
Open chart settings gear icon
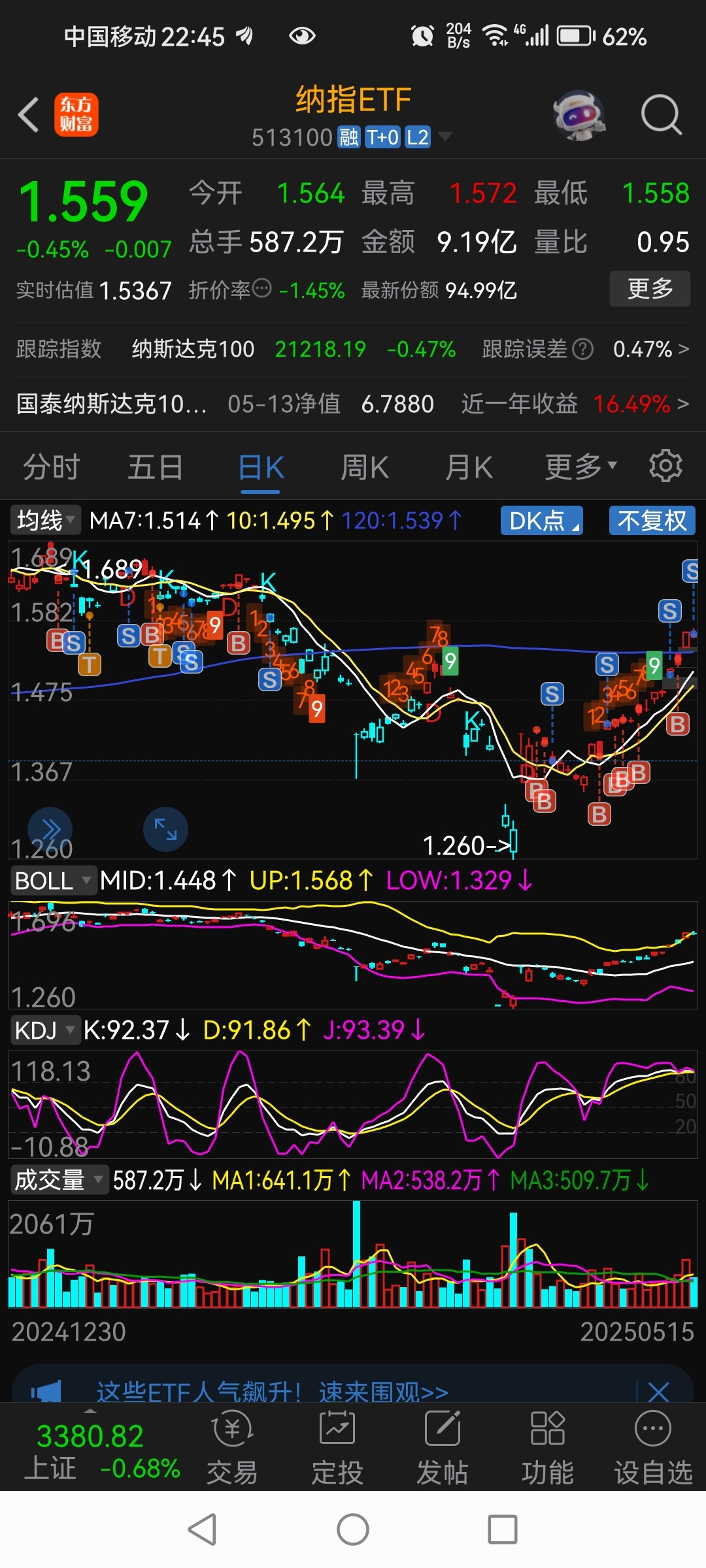pyautogui.click(x=665, y=466)
